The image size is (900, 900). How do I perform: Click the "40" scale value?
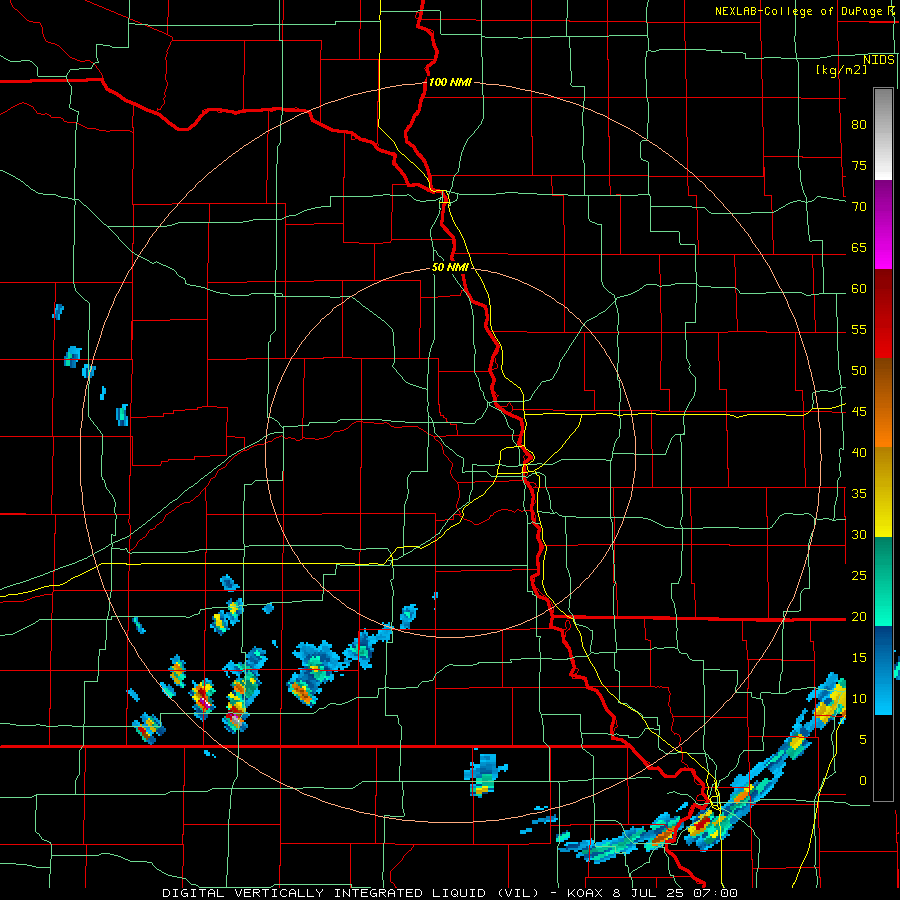pyautogui.click(x=859, y=452)
